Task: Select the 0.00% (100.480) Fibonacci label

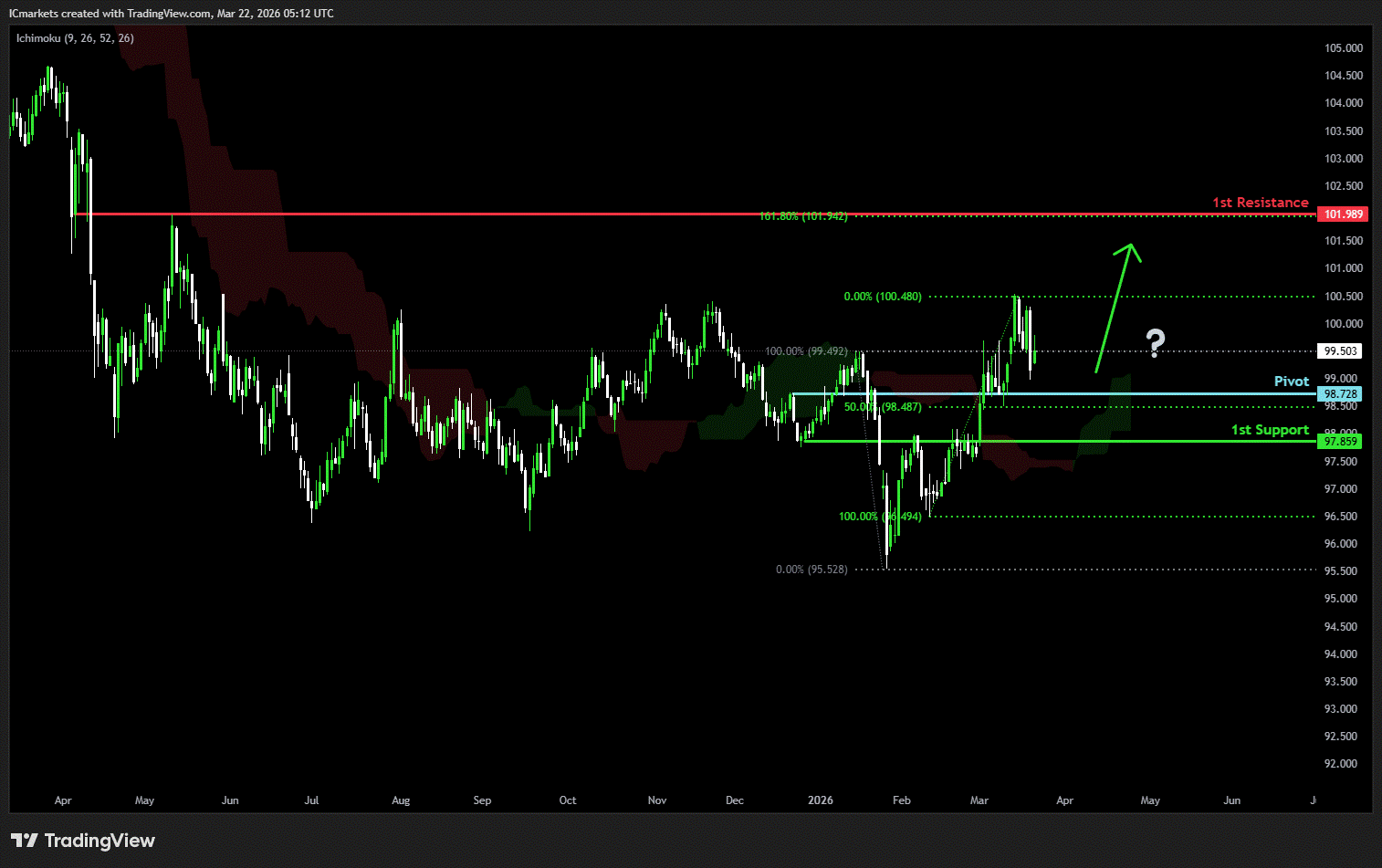Action: tap(882, 297)
